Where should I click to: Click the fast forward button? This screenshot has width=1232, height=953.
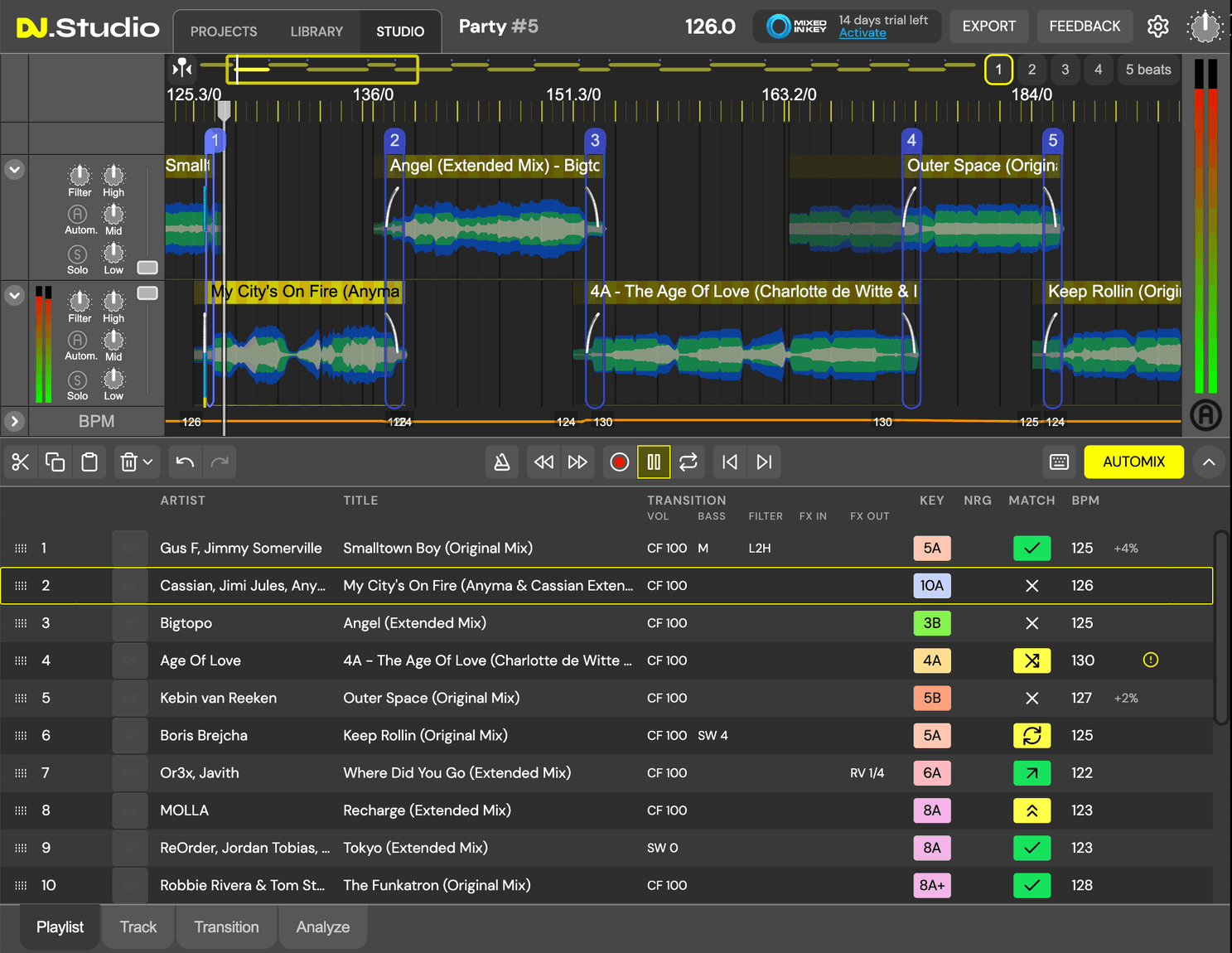577,462
